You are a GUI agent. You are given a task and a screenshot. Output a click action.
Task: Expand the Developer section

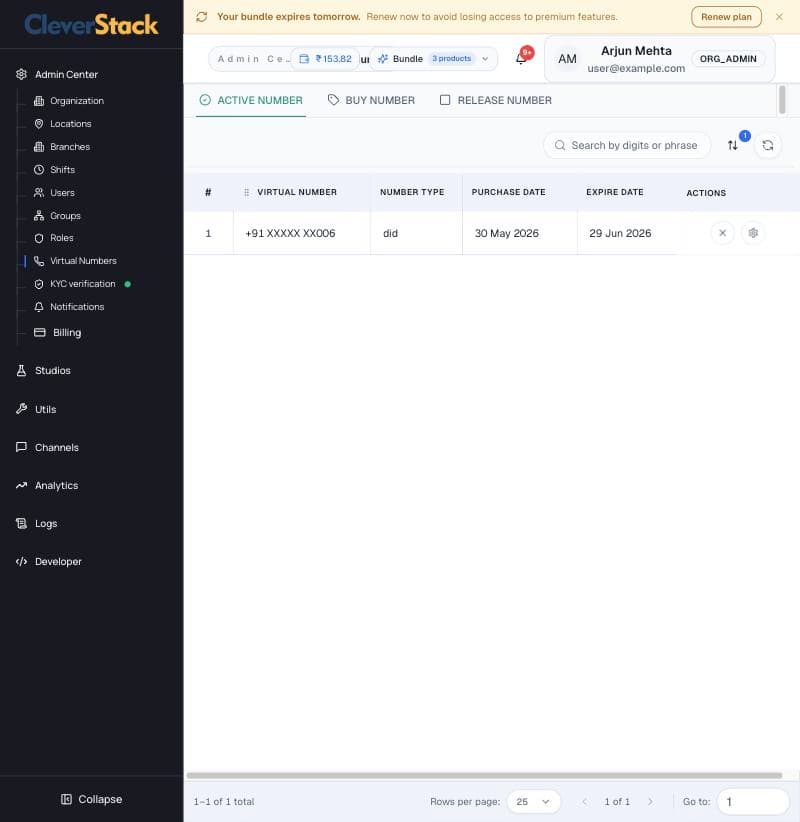pos(49,561)
